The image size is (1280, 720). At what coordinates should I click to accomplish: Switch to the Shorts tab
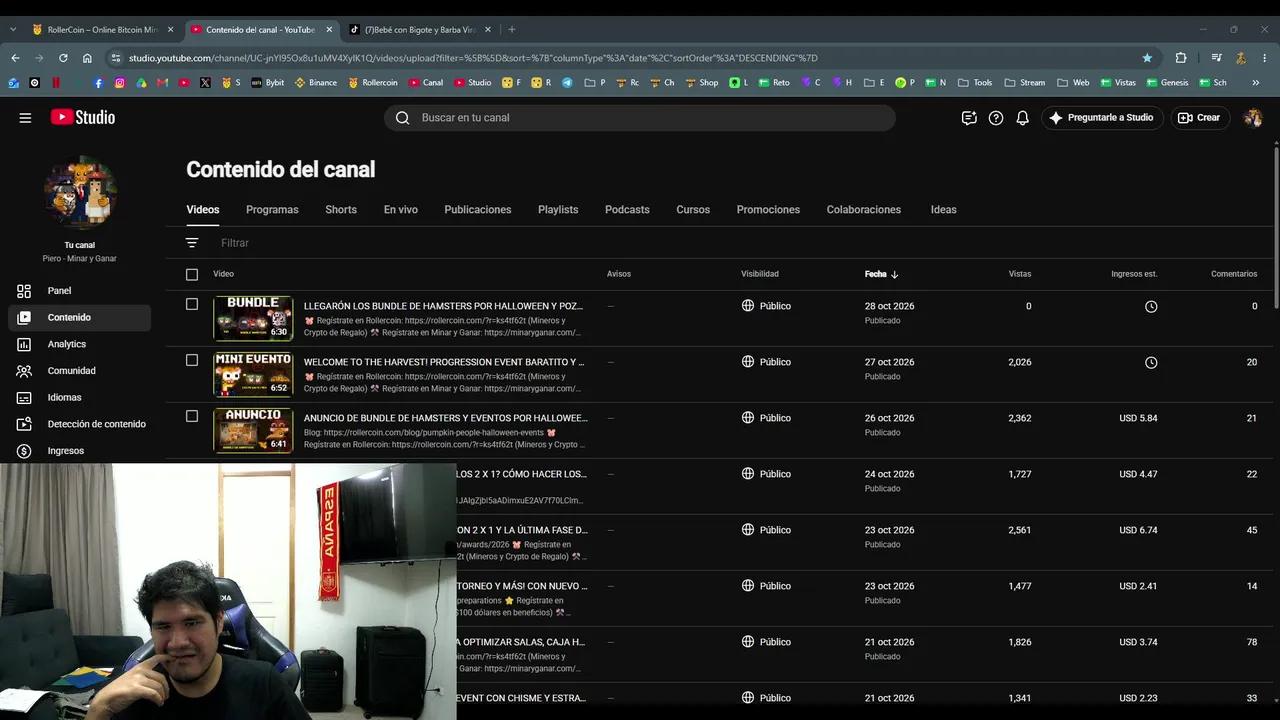(x=341, y=210)
